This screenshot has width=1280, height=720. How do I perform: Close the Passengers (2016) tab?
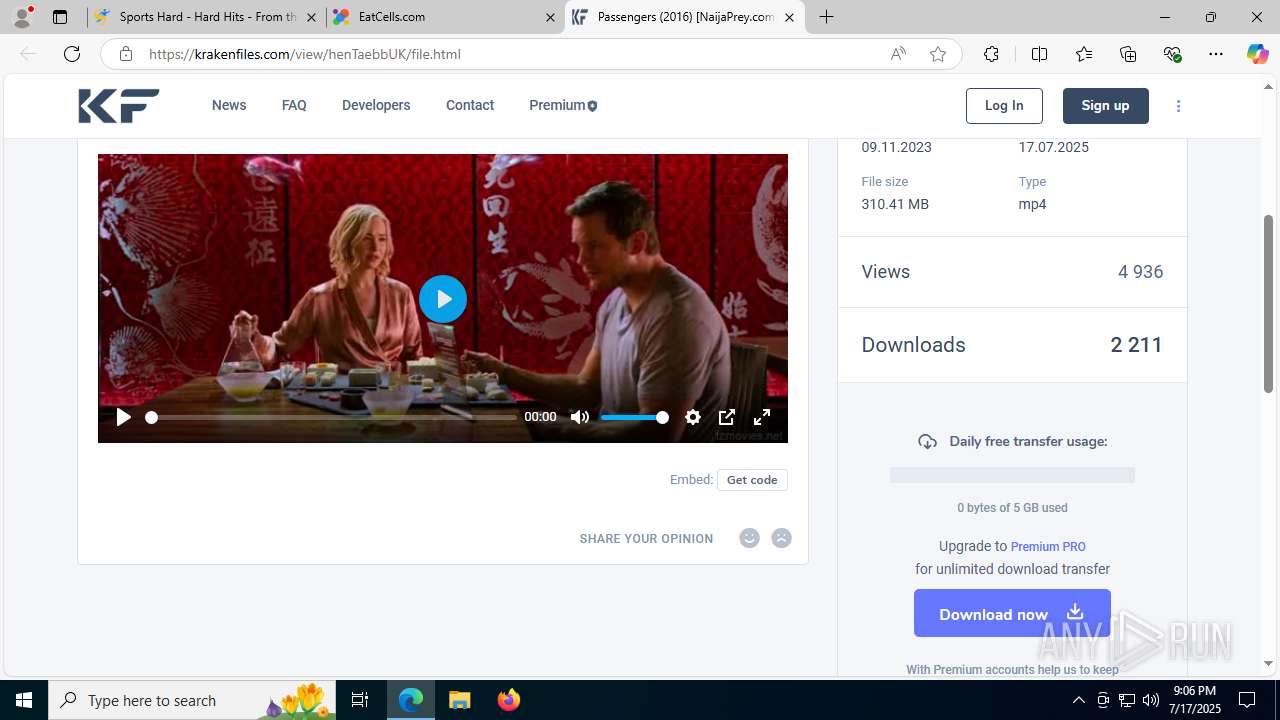pos(789,17)
